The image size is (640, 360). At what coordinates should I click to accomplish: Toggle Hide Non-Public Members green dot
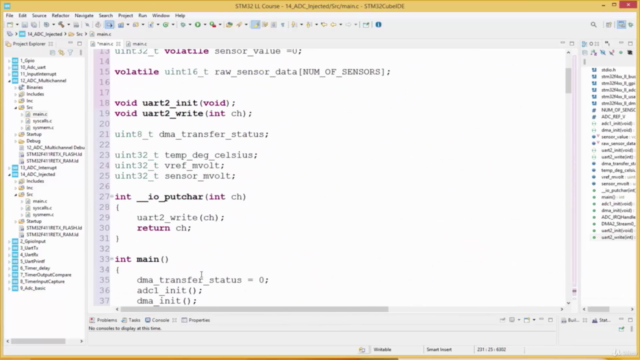click(621, 53)
